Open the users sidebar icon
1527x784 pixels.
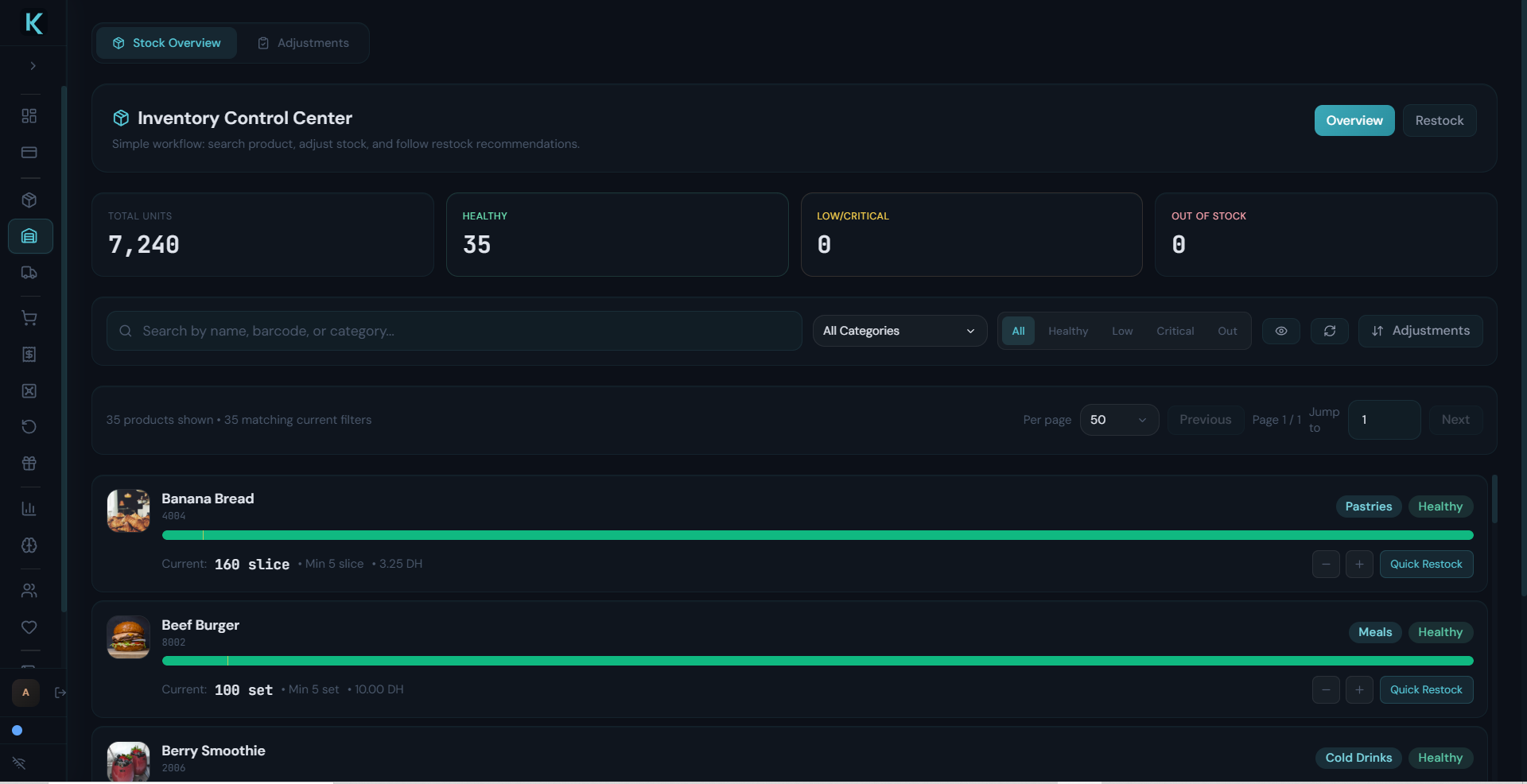pos(29,591)
